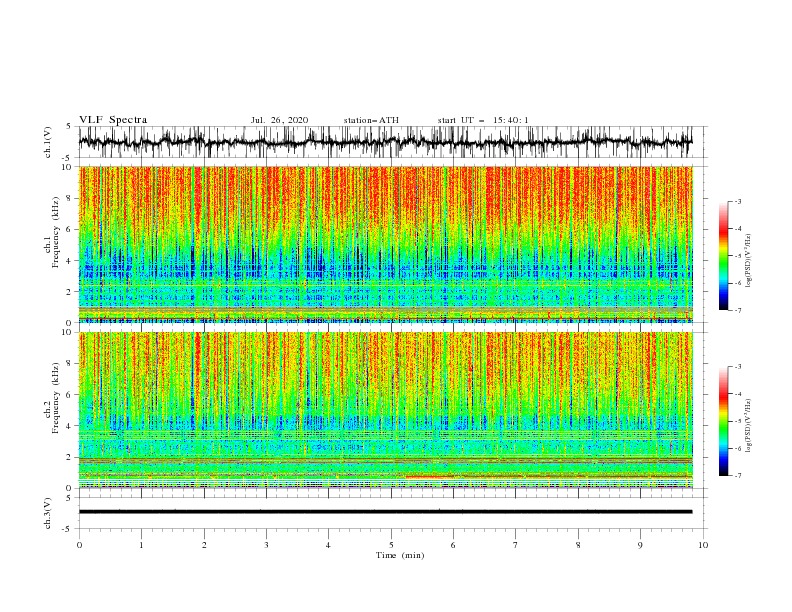Click the "start UT = 15:40:1" header text
The image size is (792, 612).
click(x=483, y=120)
